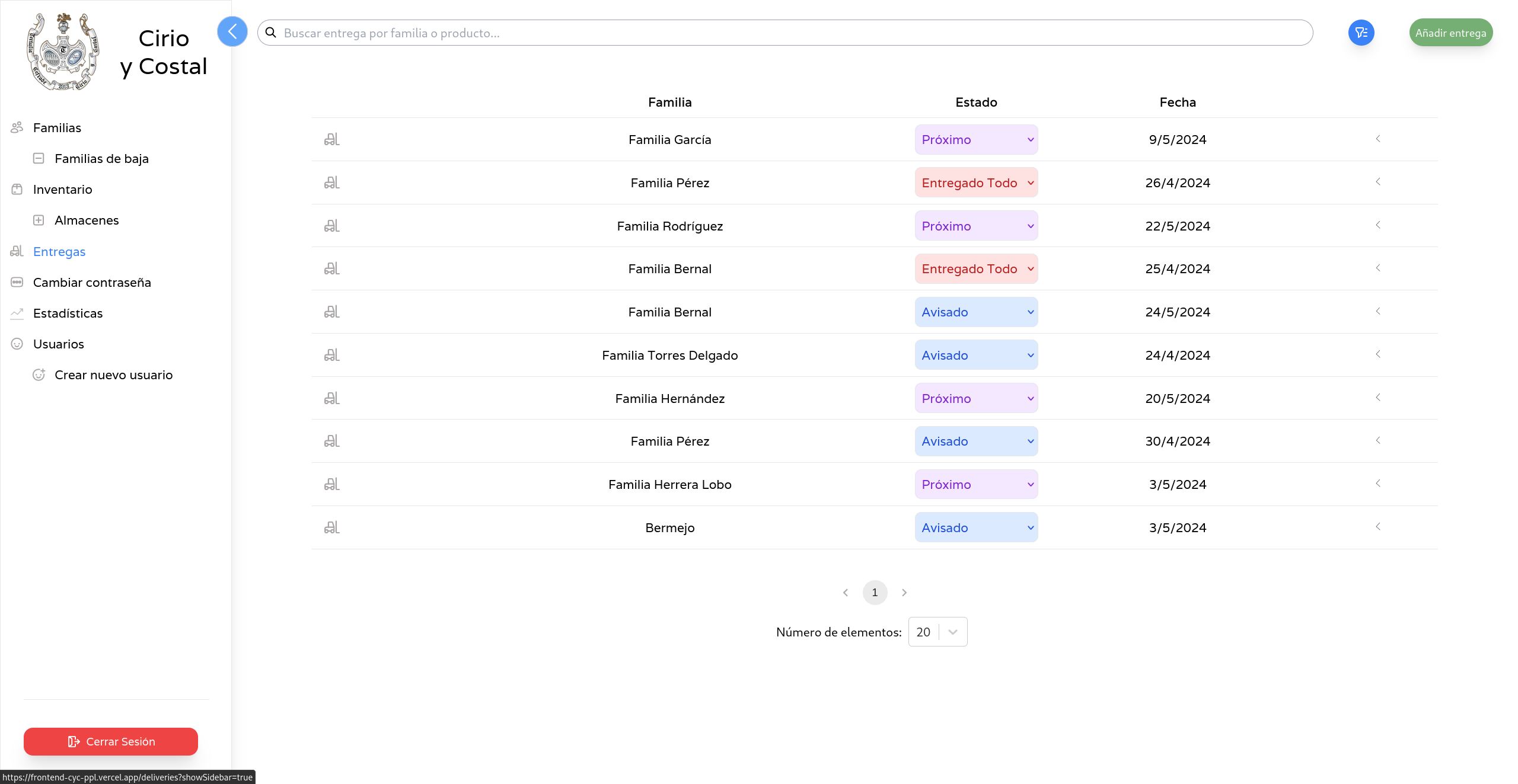
Task: Click the Familias people icon in sidebar
Action: tap(17, 127)
